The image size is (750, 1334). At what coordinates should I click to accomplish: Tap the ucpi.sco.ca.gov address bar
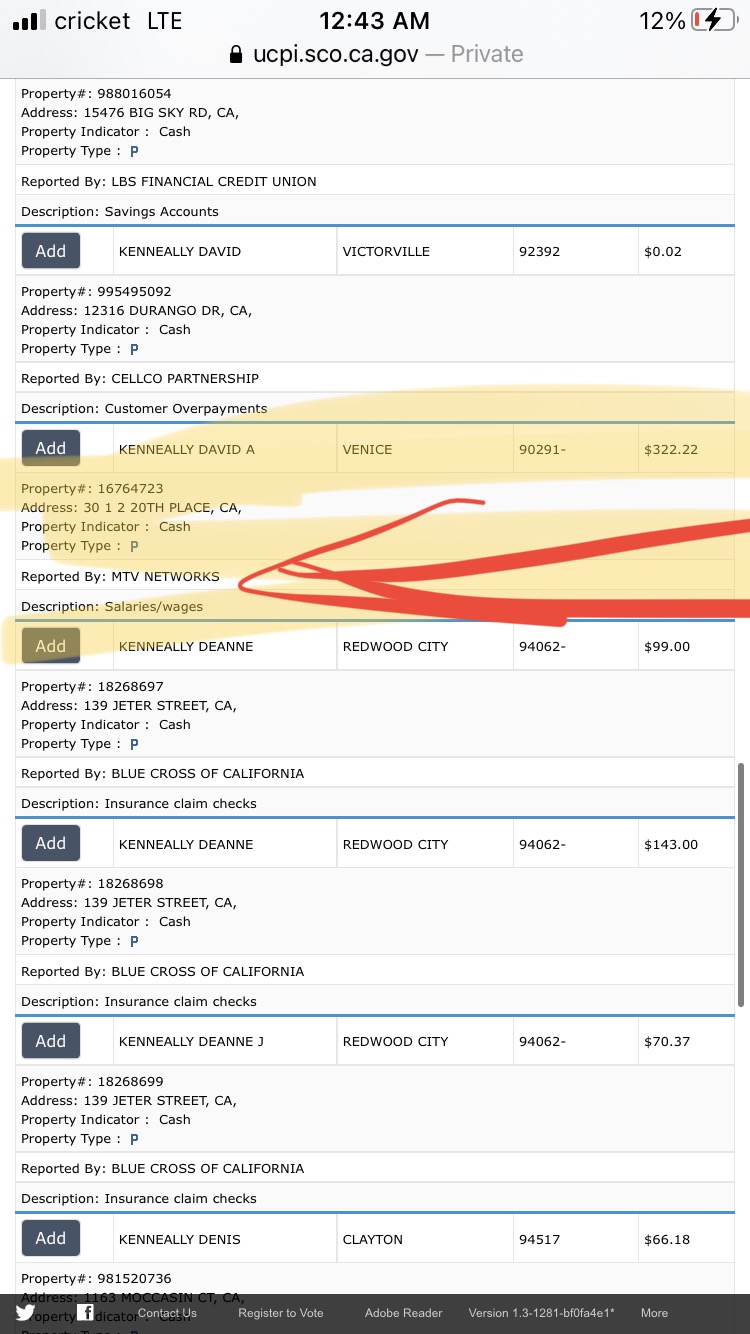(x=376, y=54)
